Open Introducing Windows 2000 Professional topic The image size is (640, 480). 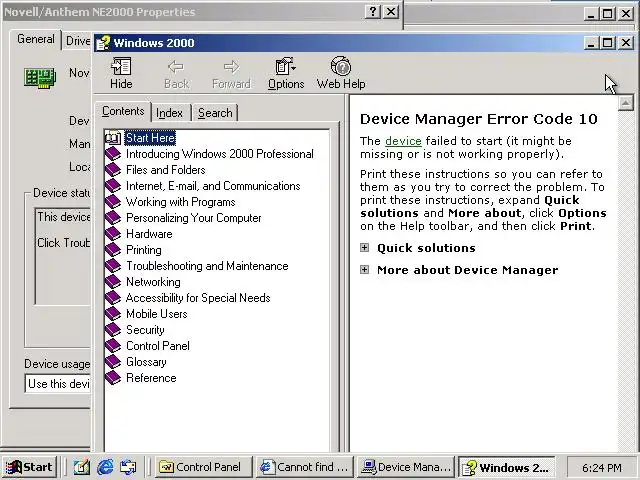pos(220,154)
